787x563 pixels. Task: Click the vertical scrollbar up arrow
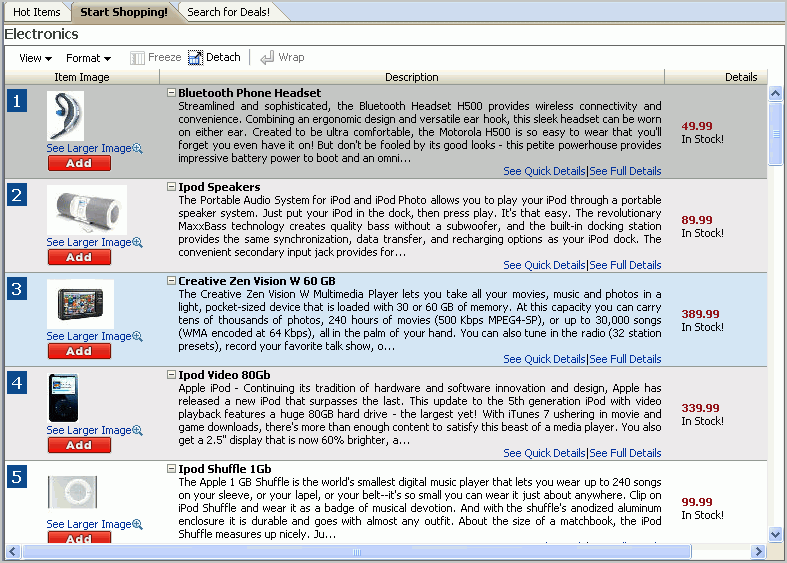point(775,93)
